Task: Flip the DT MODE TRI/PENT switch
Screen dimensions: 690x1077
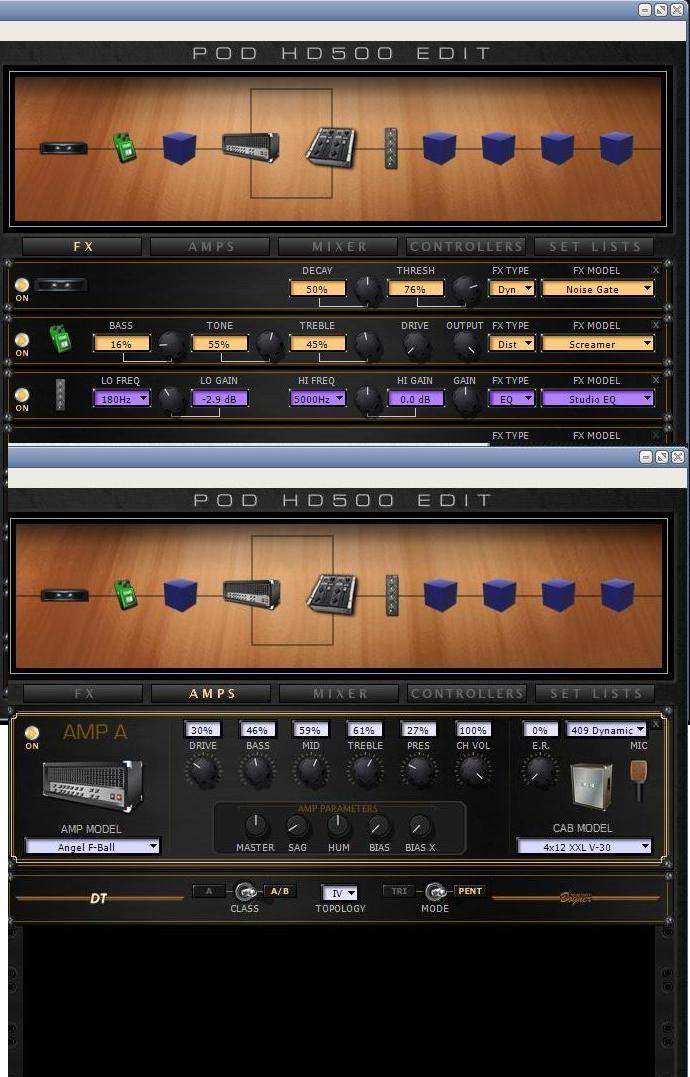Action: [x=435, y=892]
